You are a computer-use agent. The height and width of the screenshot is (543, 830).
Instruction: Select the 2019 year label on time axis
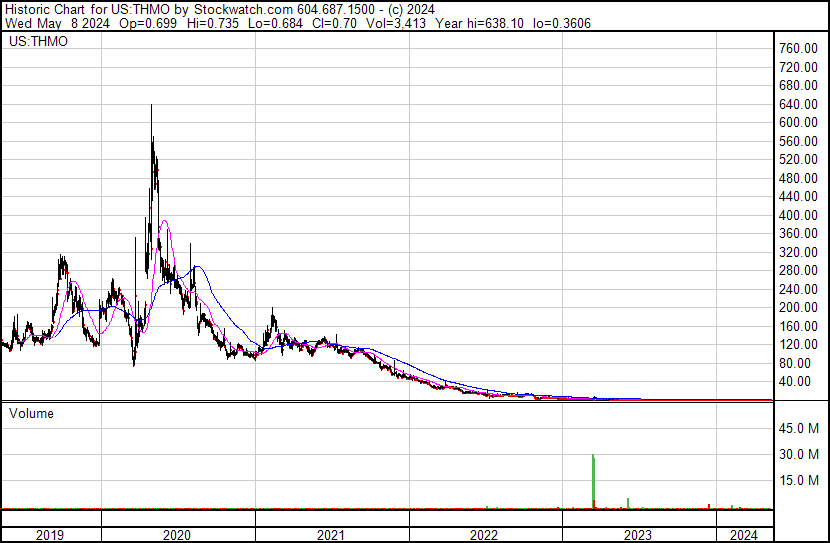[50, 535]
